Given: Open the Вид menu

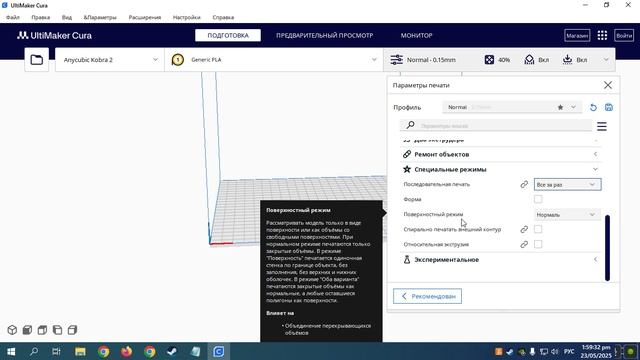Looking at the screenshot, I should (x=67, y=17).
